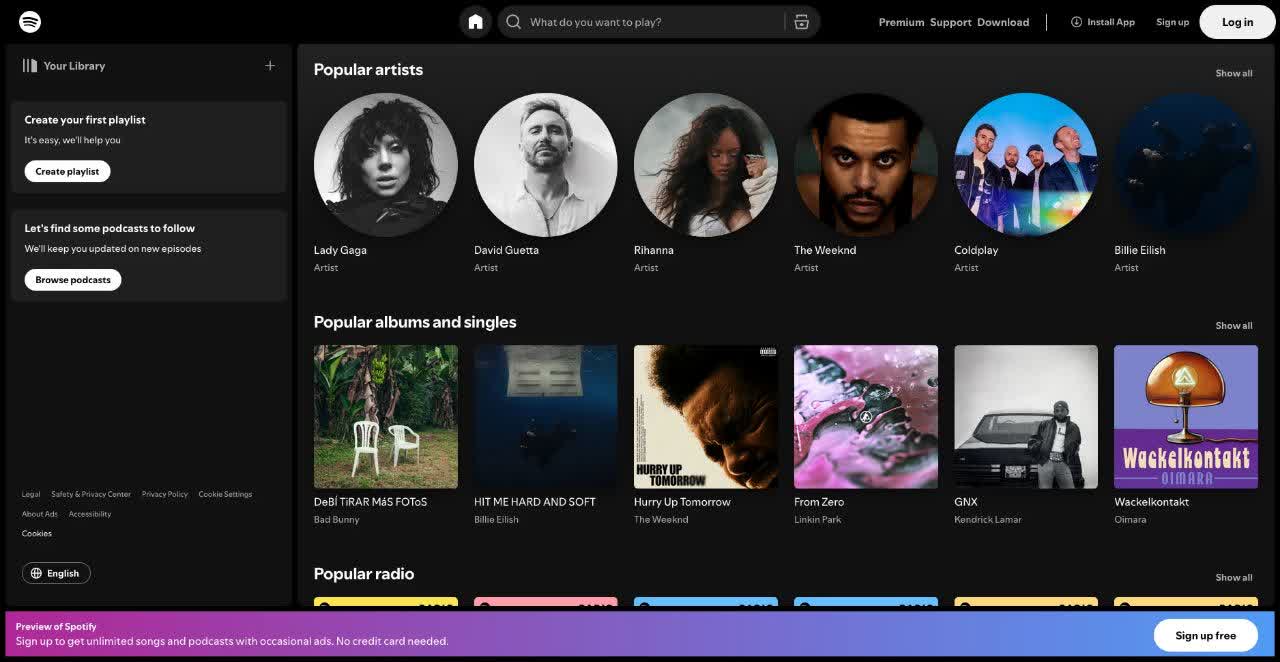Type in the 'What do you want to play?' field
The width and height of the screenshot is (1280, 662).
[650, 22]
